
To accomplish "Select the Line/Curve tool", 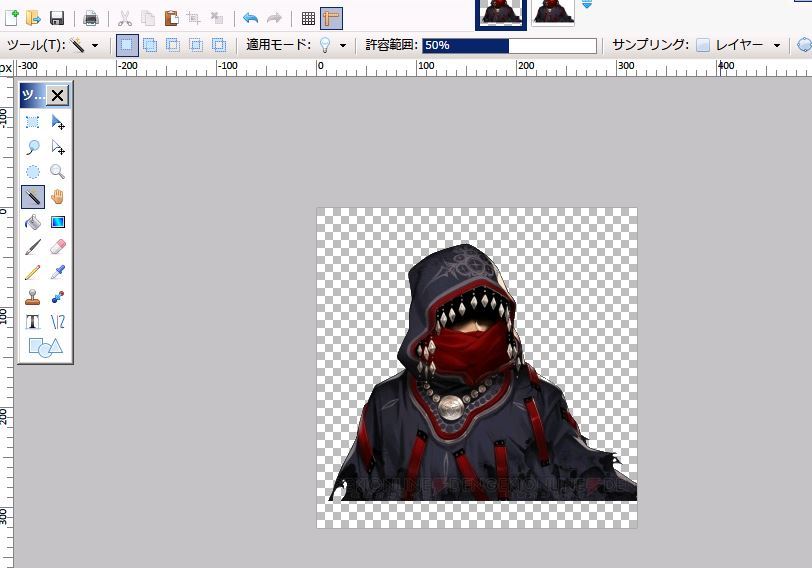I will tap(57, 322).
